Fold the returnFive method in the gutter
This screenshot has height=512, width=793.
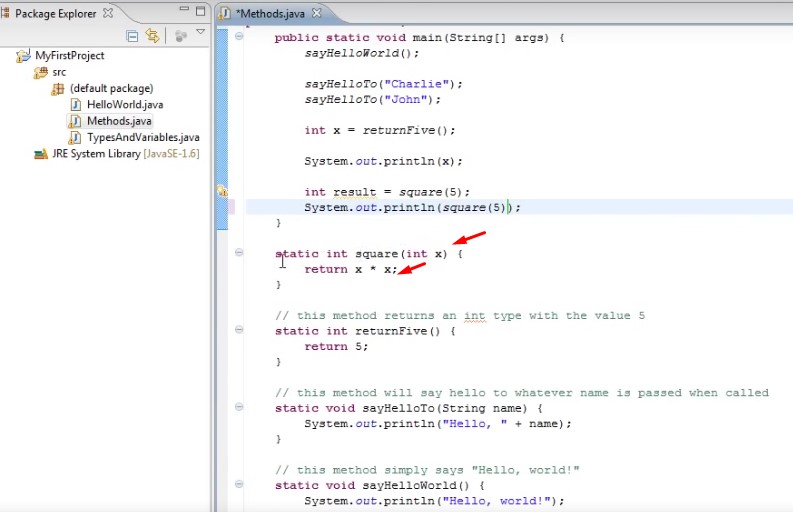coord(239,330)
